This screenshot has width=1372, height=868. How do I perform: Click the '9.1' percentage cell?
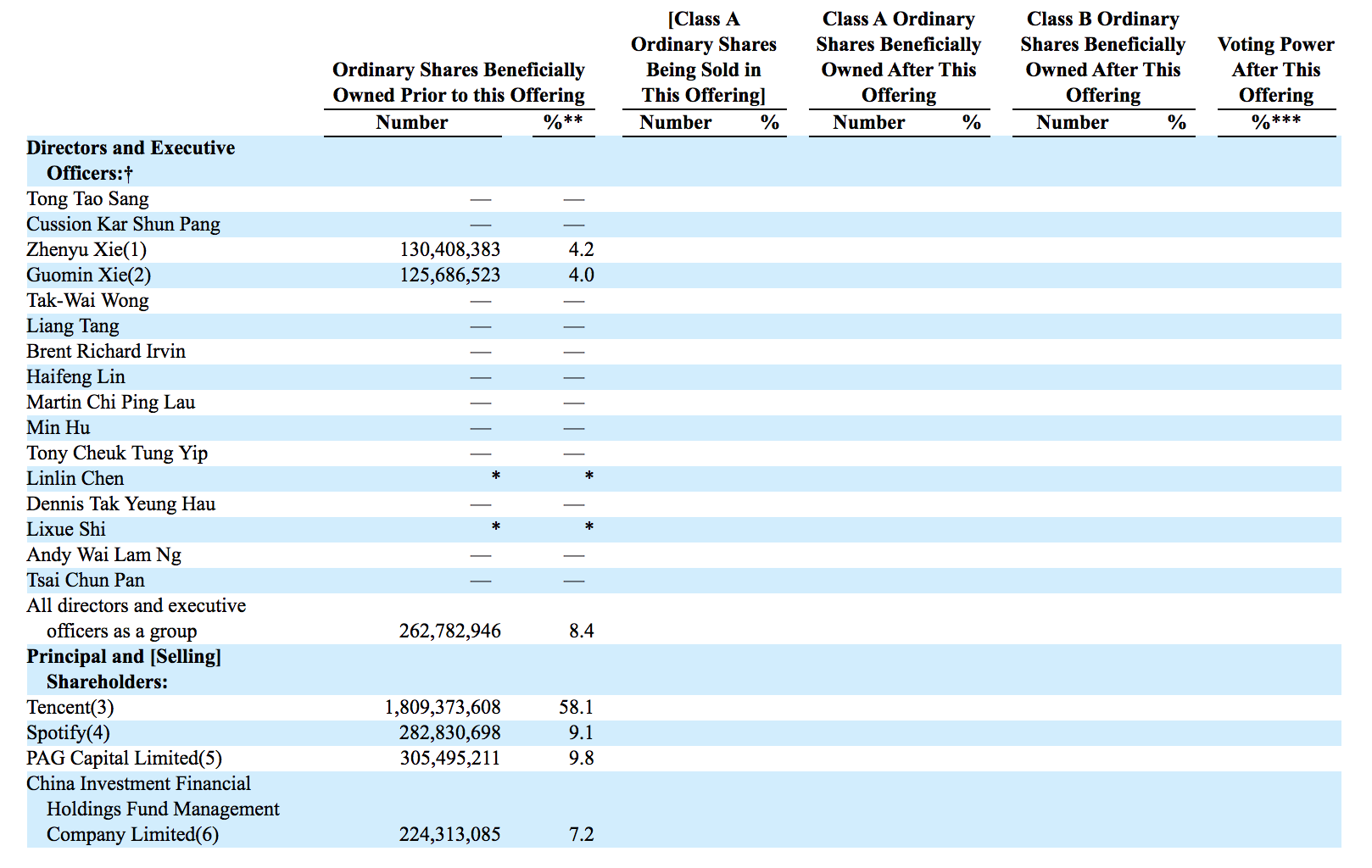582,733
